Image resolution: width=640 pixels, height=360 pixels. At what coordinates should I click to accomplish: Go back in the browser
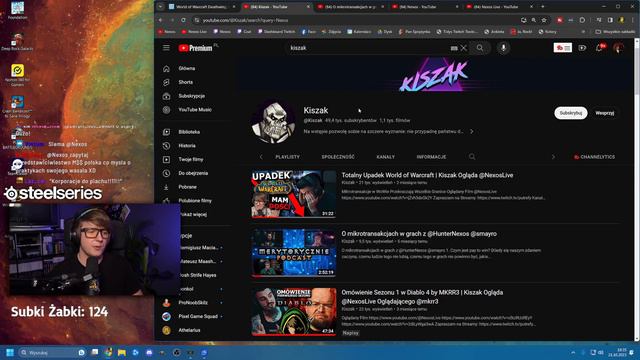click(x=160, y=20)
